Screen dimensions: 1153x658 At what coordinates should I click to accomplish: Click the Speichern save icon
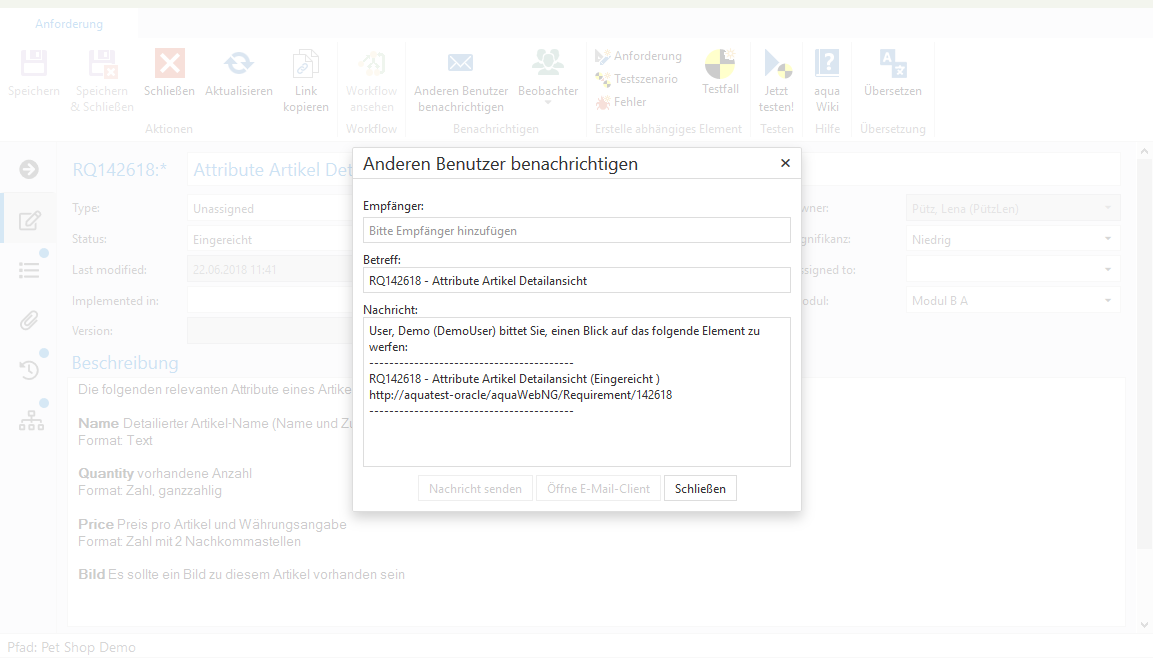coord(34,66)
